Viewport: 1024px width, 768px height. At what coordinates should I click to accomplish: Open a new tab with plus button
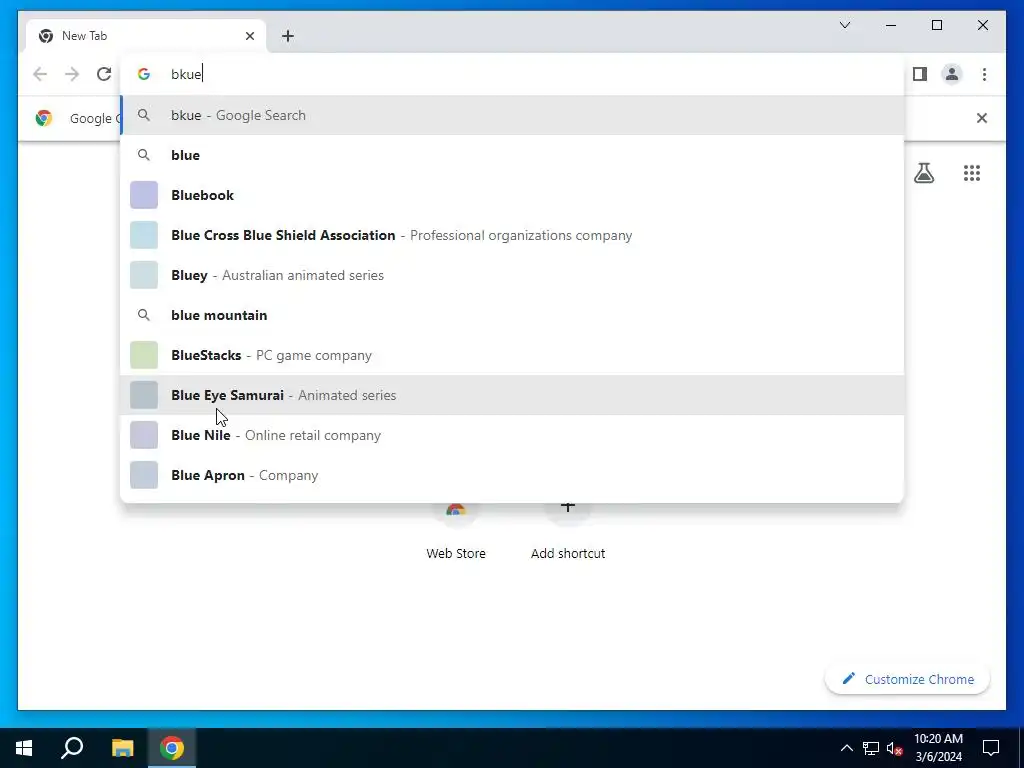[x=287, y=36]
